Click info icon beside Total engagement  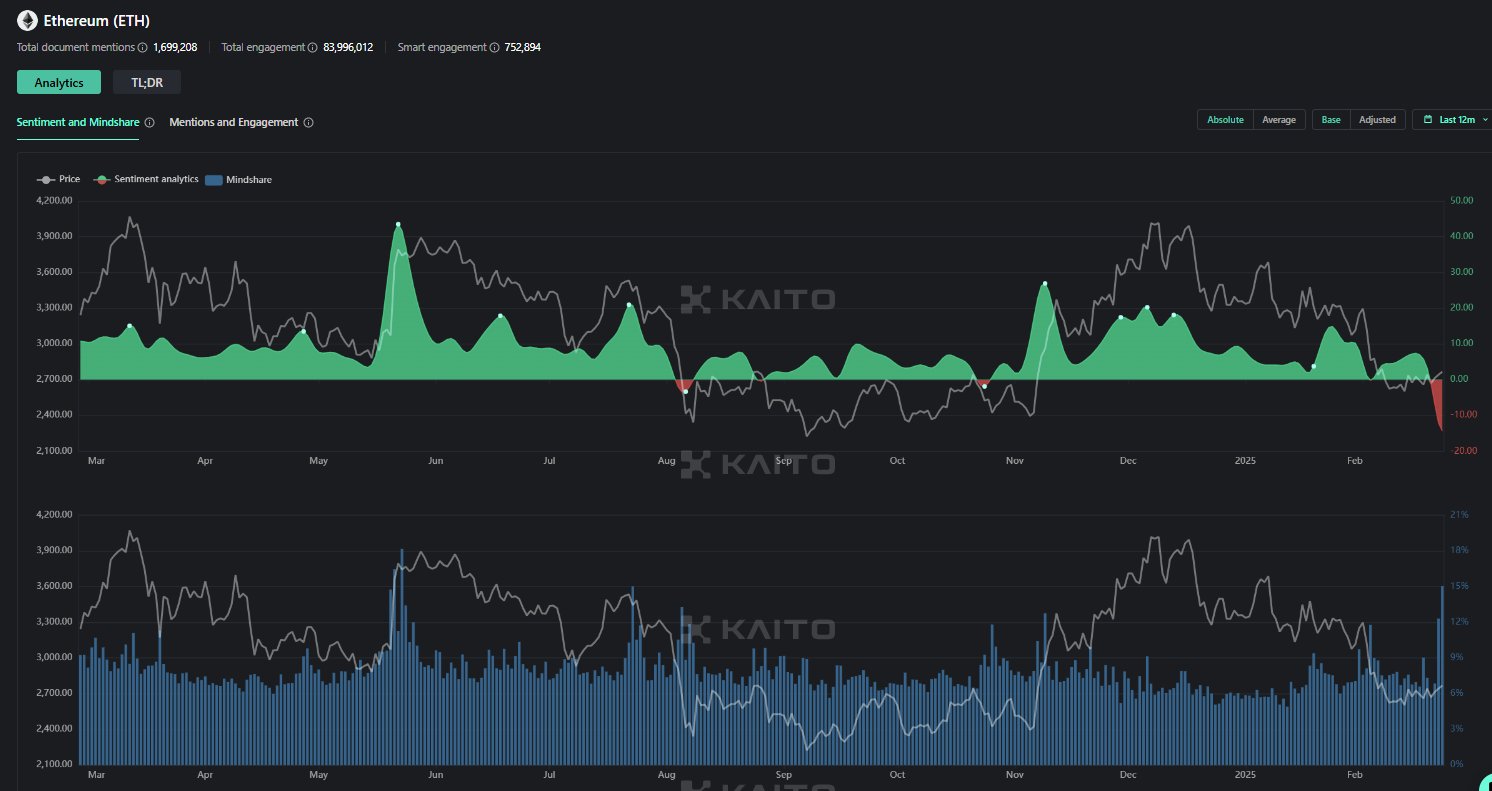tap(313, 47)
